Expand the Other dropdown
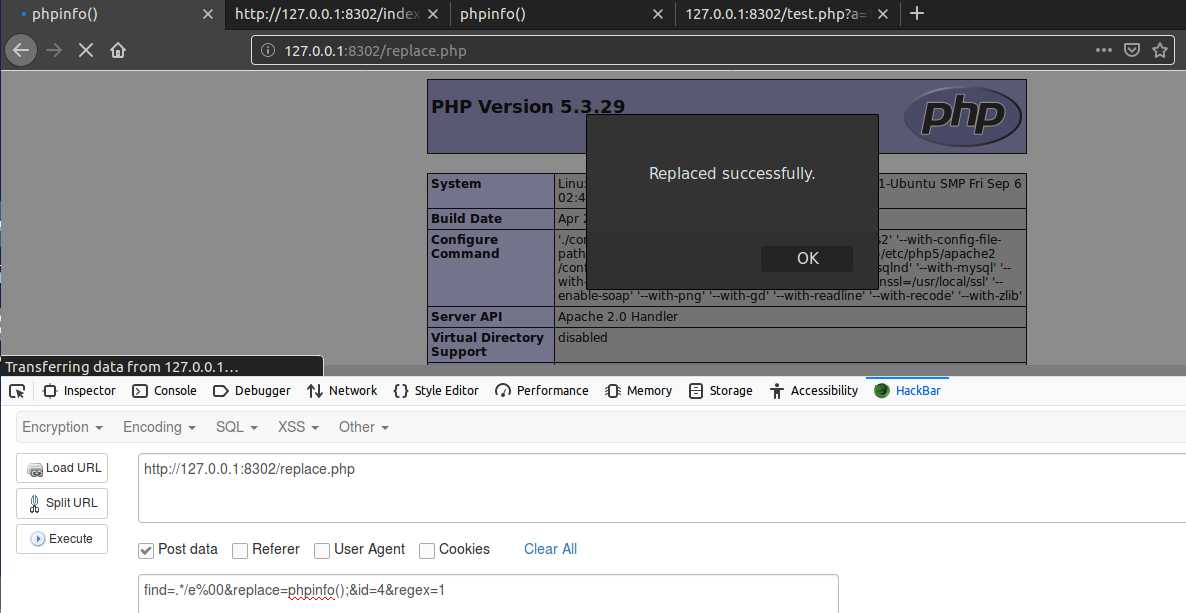 pos(364,427)
